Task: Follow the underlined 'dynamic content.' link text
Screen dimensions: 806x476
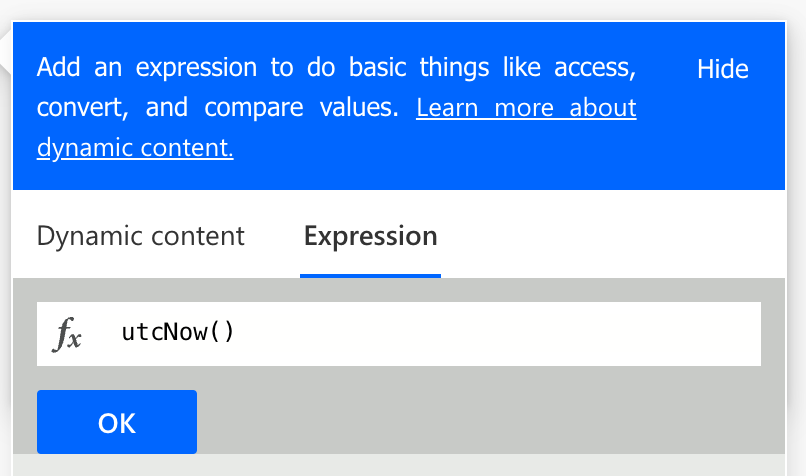Action: point(135,148)
